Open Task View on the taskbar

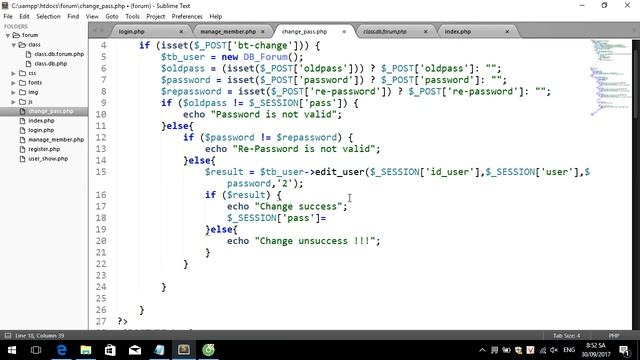tap(36, 350)
